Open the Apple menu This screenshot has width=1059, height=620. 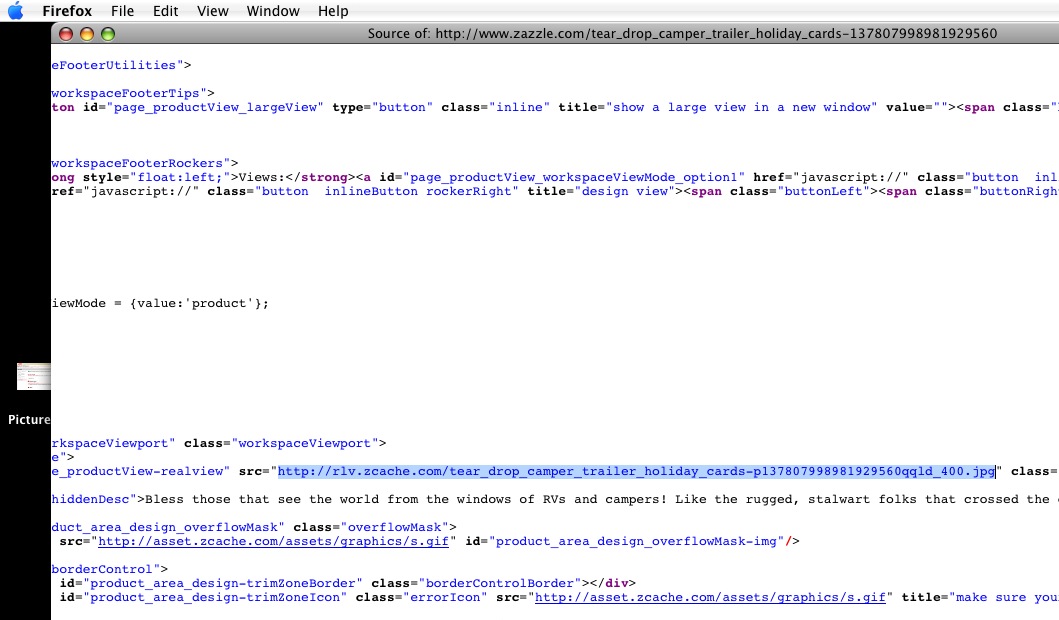click(x=15, y=11)
